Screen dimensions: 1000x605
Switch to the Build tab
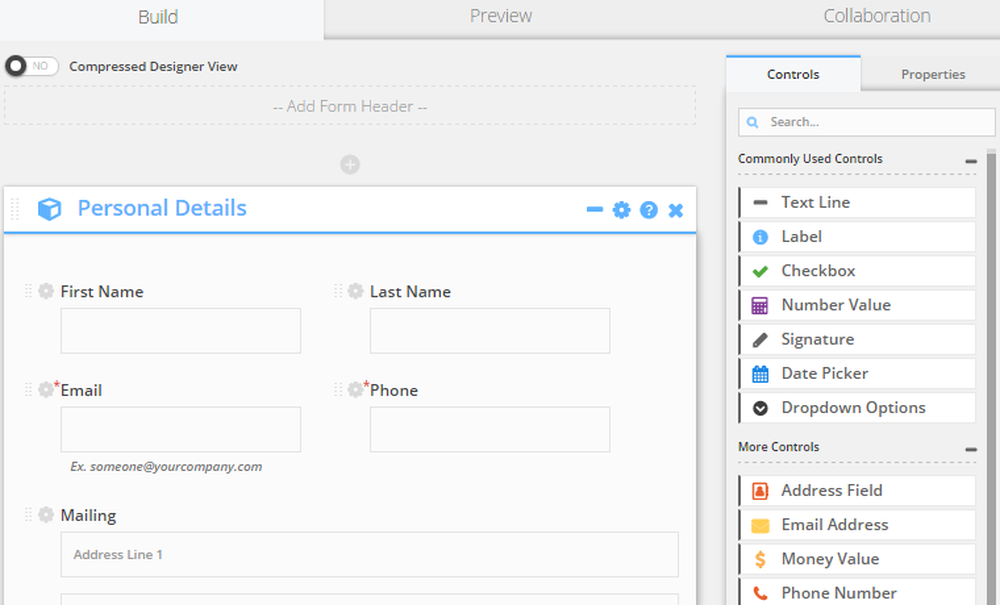158,17
